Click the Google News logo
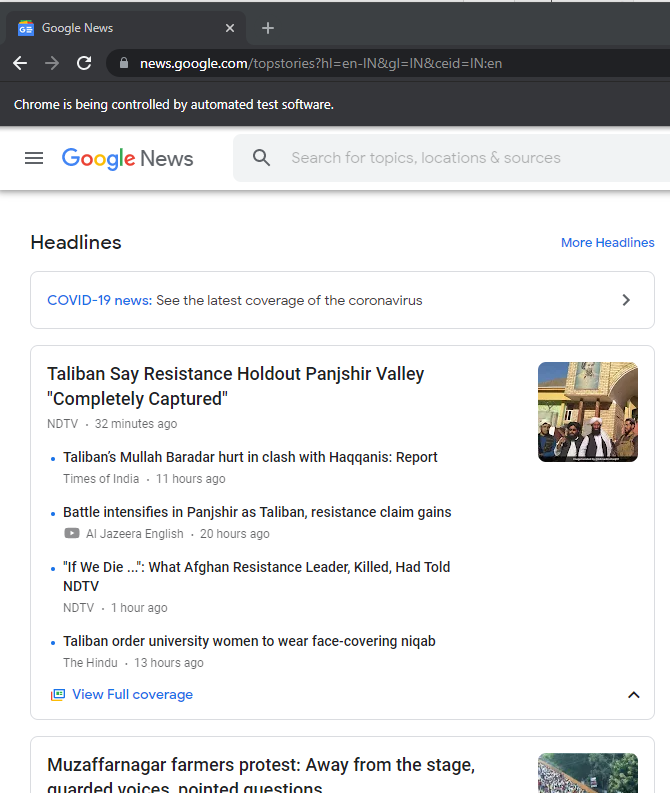 coord(127,158)
